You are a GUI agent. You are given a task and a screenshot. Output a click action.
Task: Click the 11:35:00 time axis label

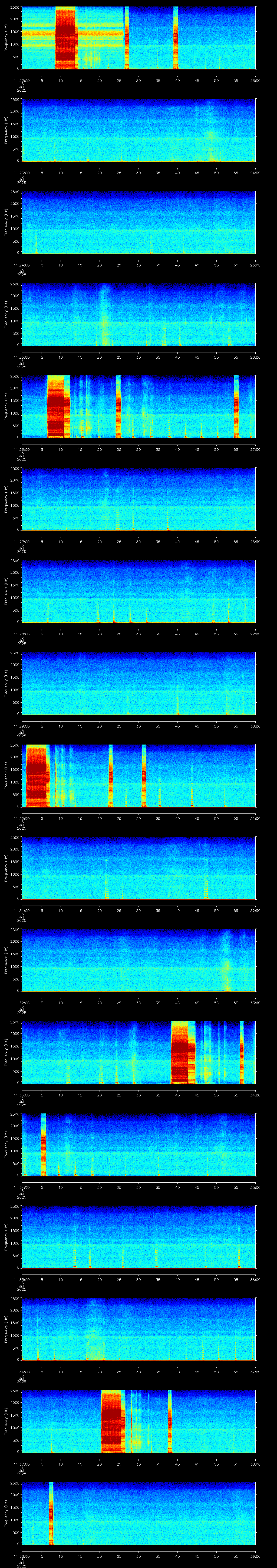click(x=21, y=1279)
